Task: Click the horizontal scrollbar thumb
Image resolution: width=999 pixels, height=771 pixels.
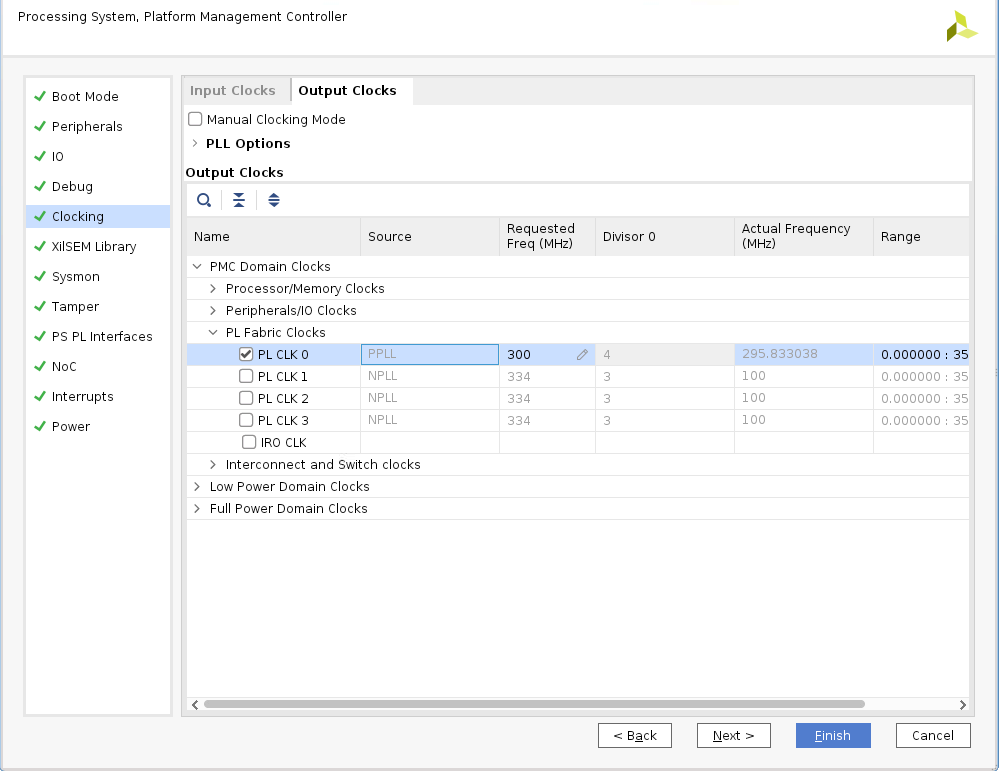Action: pyautogui.click(x=534, y=704)
